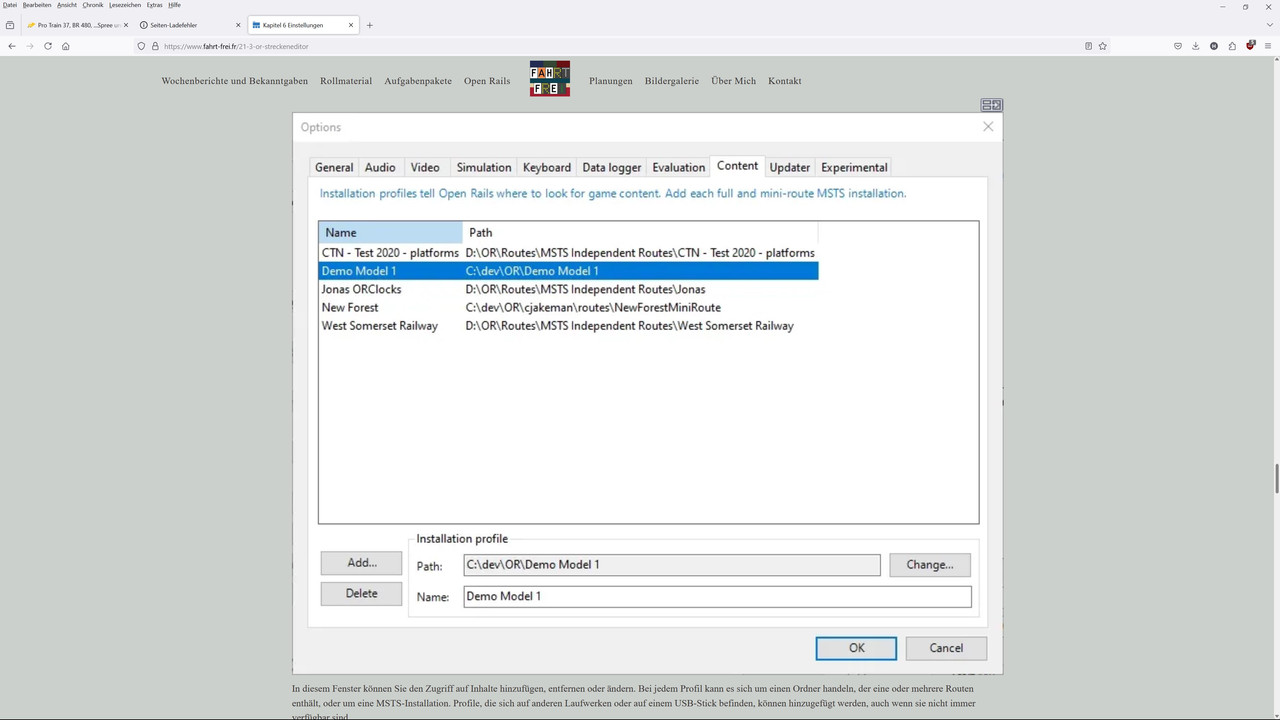The image size is (1280, 720).
Task: Select the West Somerset Railway row
Action: pos(569,326)
